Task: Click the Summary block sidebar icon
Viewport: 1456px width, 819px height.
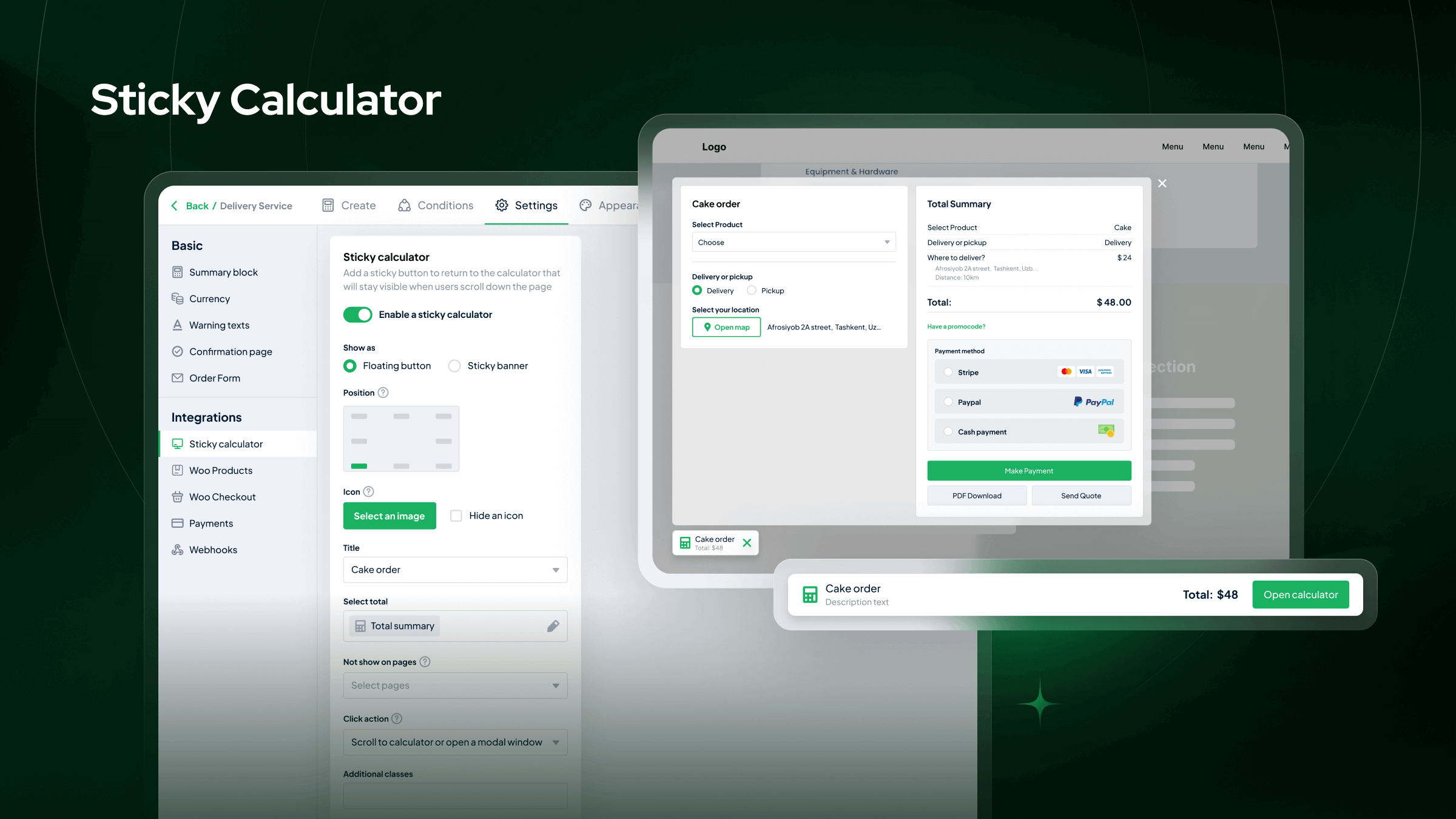Action: pos(177,271)
